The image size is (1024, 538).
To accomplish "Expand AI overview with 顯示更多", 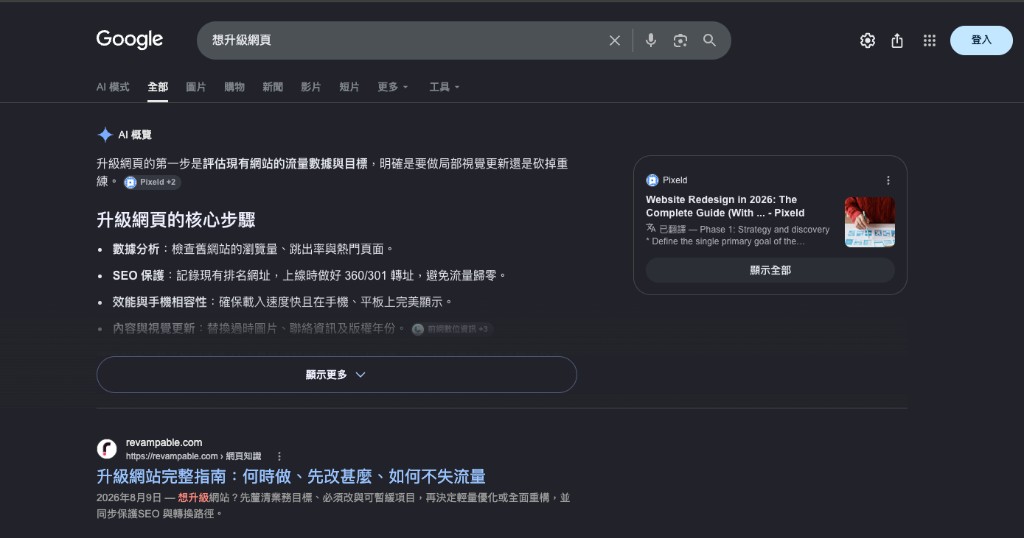I will pos(336,374).
